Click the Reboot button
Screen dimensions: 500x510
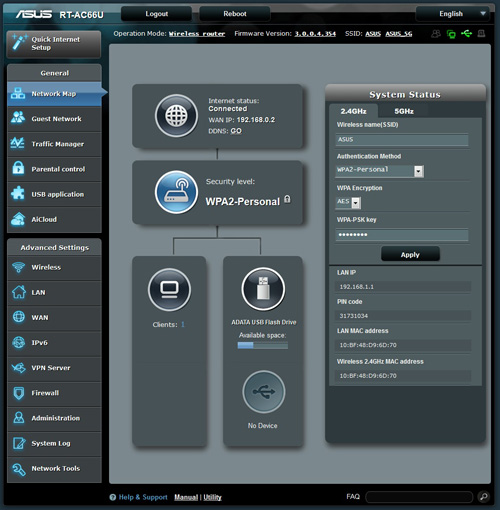coord(235,14)
